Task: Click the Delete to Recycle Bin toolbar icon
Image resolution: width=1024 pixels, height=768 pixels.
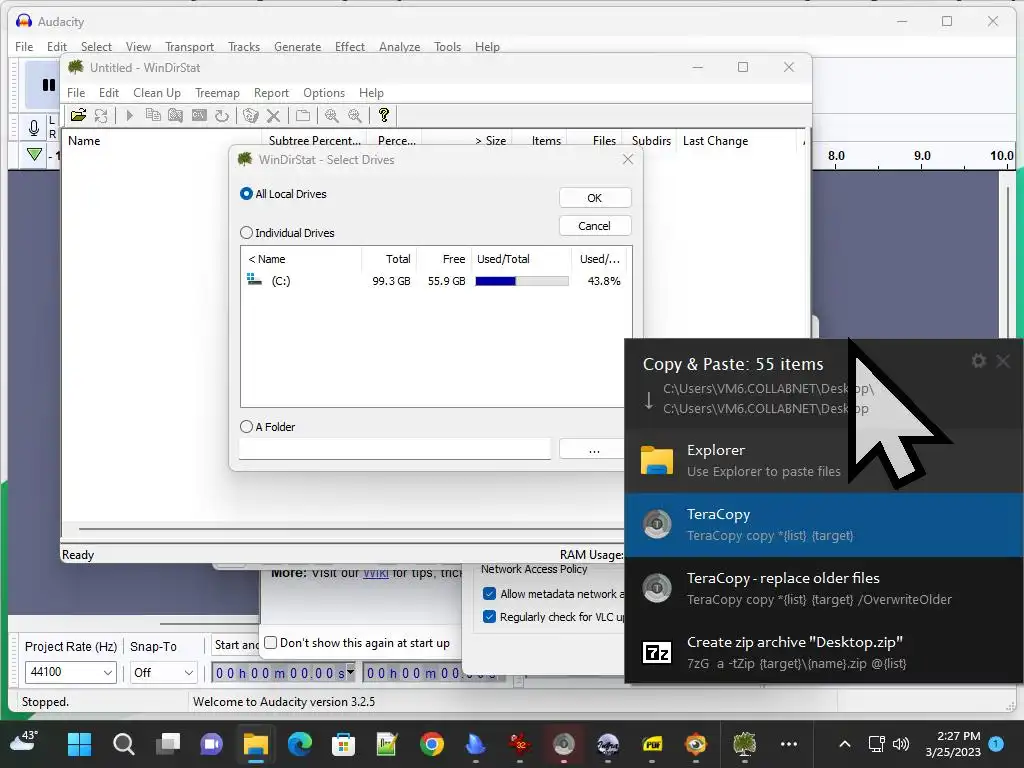Action: pos(251,116)
